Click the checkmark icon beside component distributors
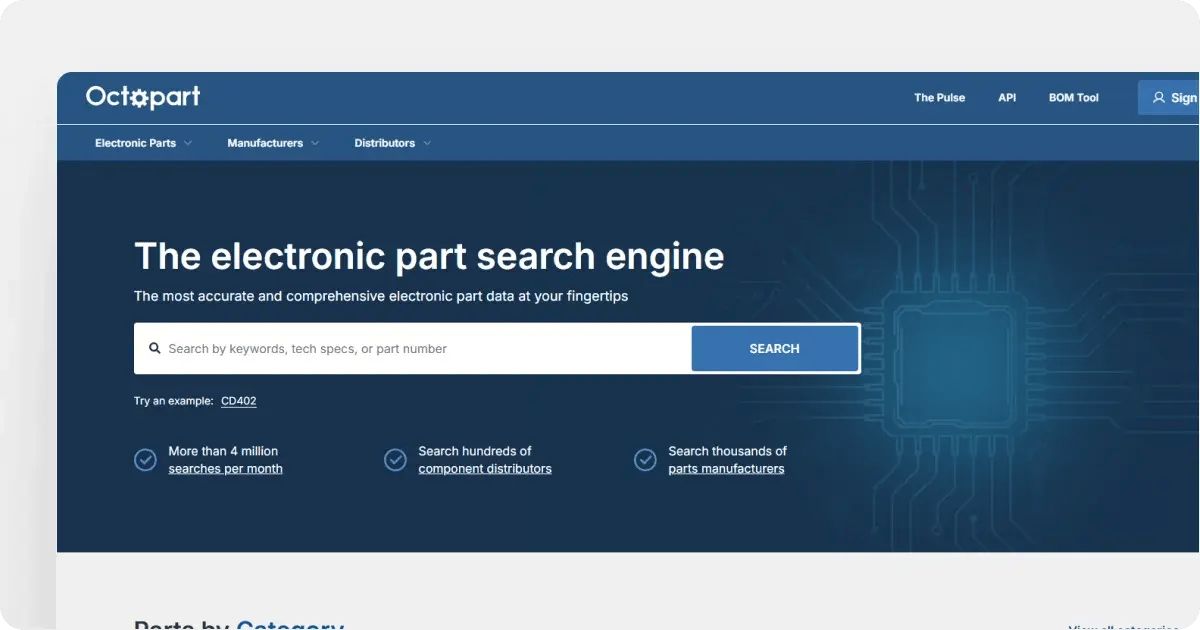Screen dimensions: 1200x630 [x=395, y=459]
